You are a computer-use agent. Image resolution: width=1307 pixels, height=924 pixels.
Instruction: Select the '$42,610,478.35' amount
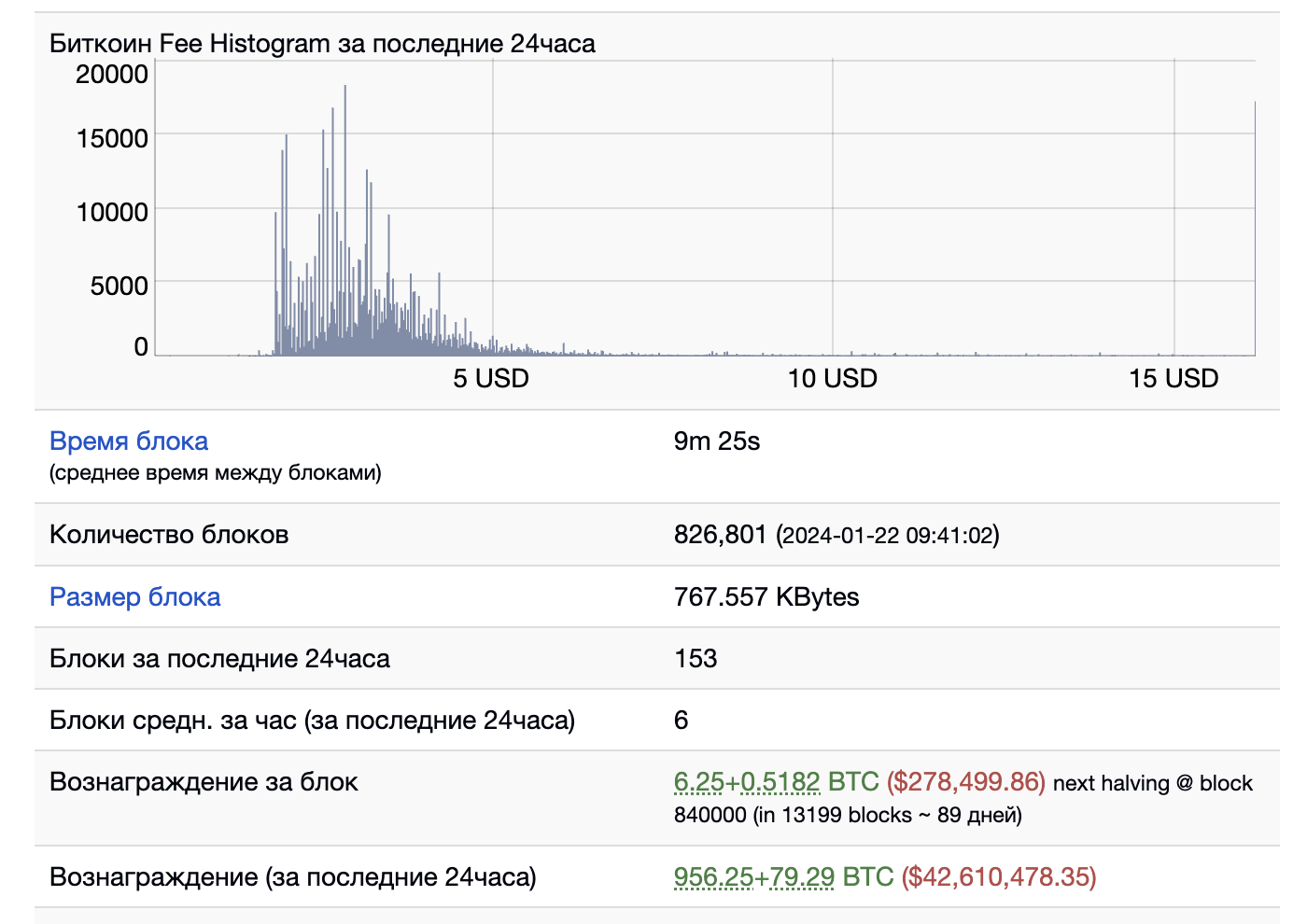(999, 877)
